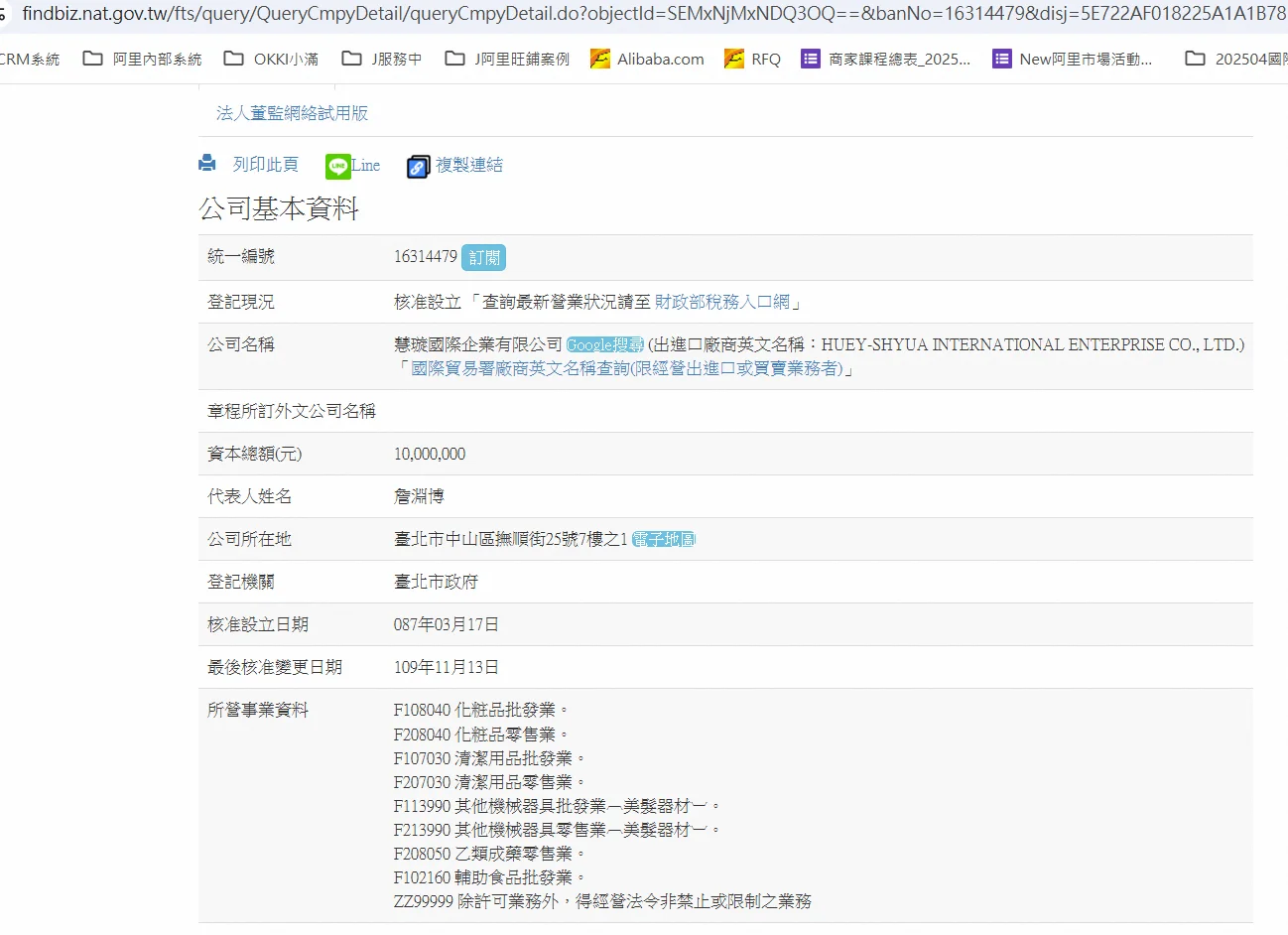Screen dimensions: 1288x935
Task: Click the 訂閱 subscribe button
Action: (x=484, y=258)
